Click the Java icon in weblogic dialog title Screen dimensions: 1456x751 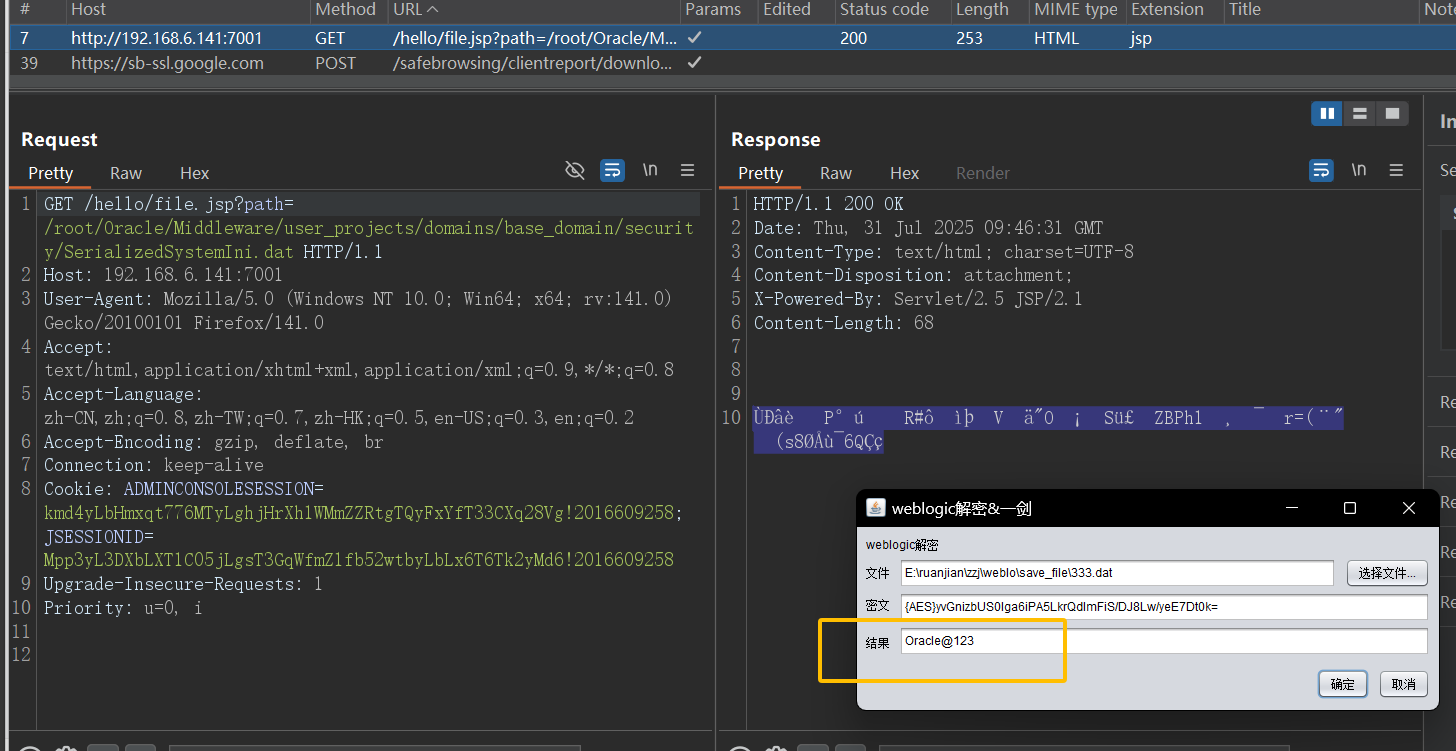tap(876, 508)
